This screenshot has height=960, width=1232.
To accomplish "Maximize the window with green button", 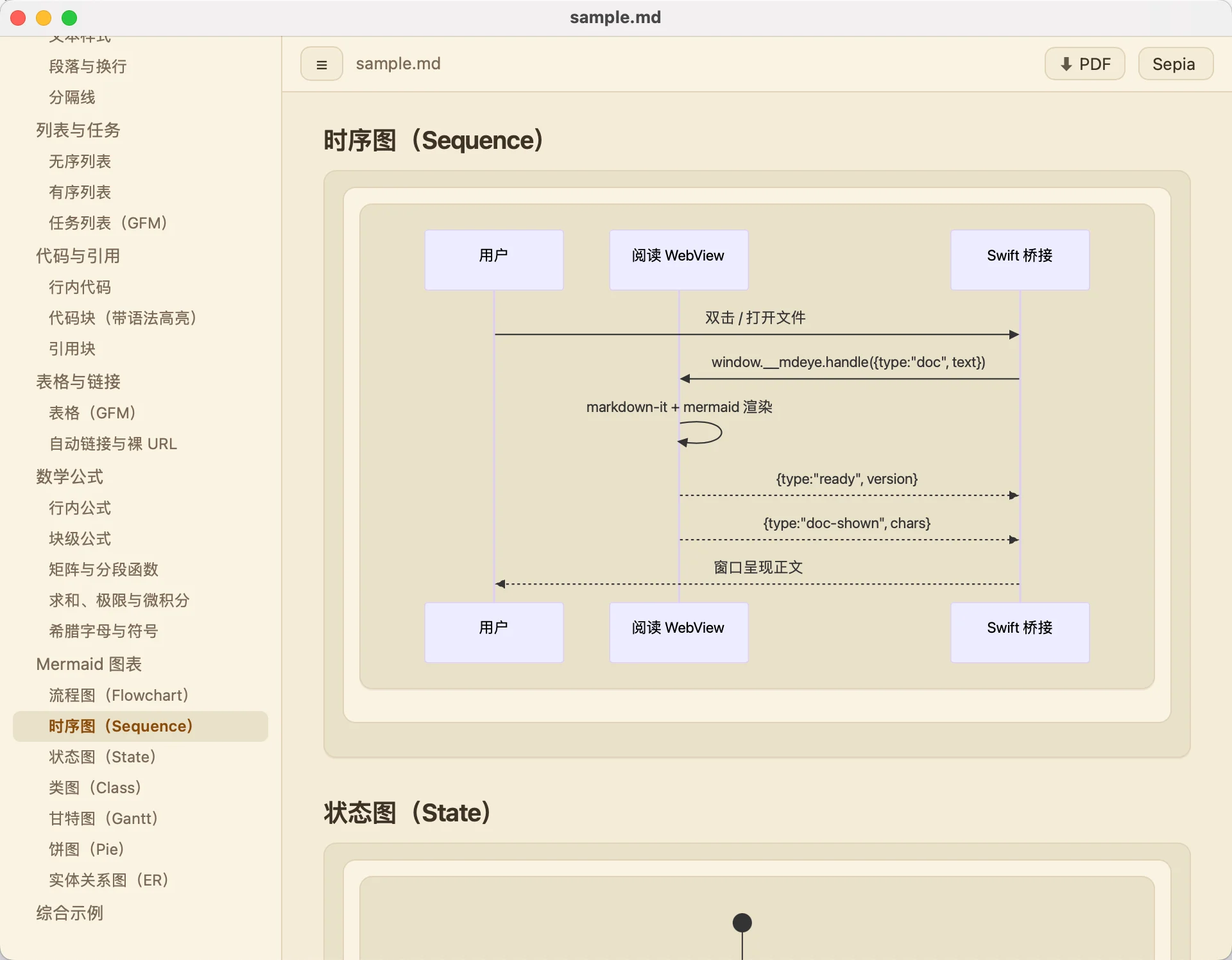I will pyautogui.click(x=69, y=18).
